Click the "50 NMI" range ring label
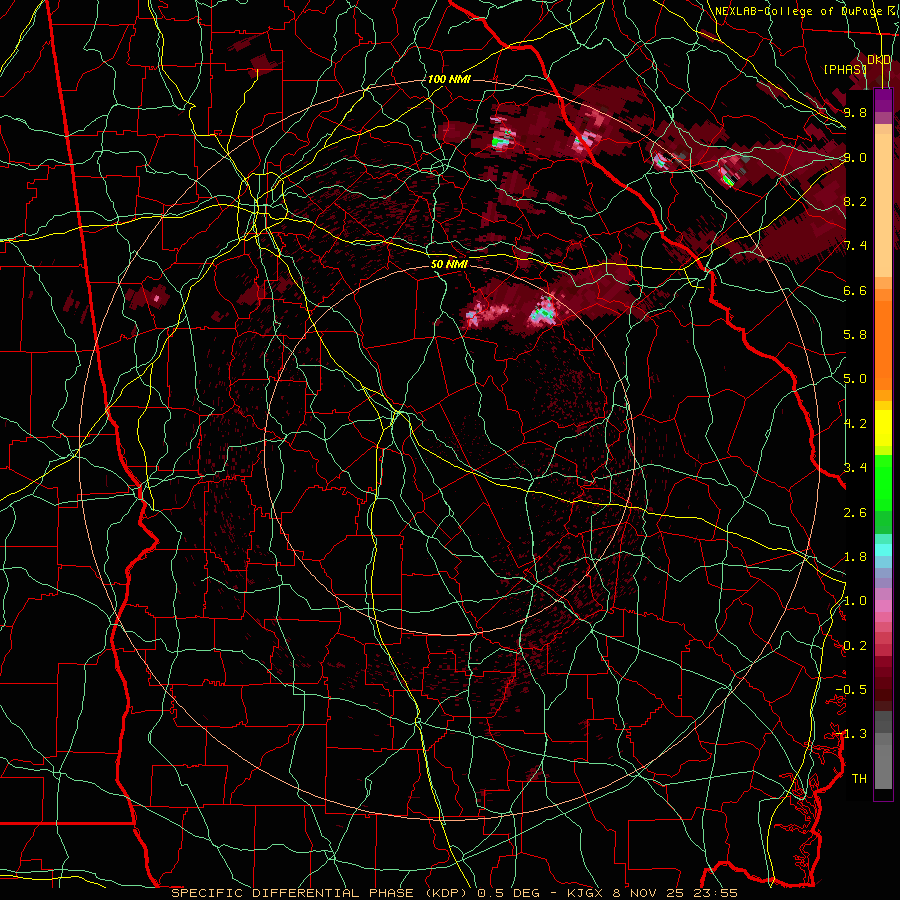This screenshot has height=900, width=900. coord(449,265)
